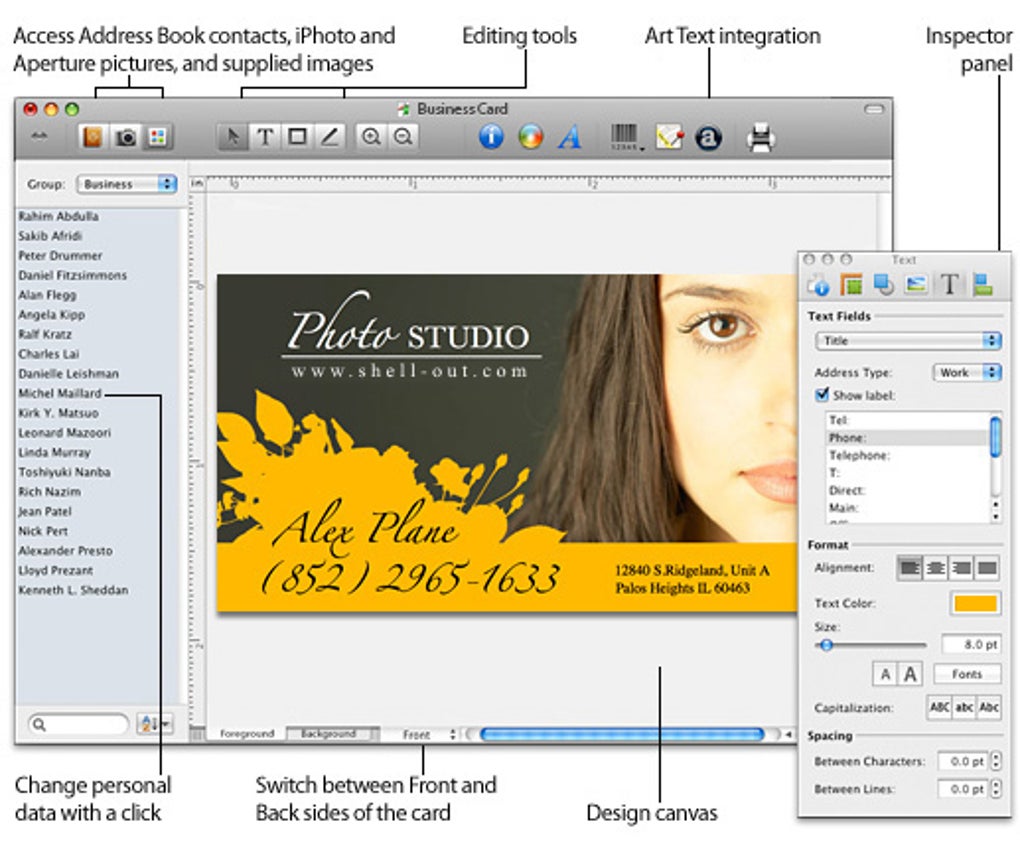Select the Main: label option
Screen dimensions: 1020x856
(x=907, y=507)
